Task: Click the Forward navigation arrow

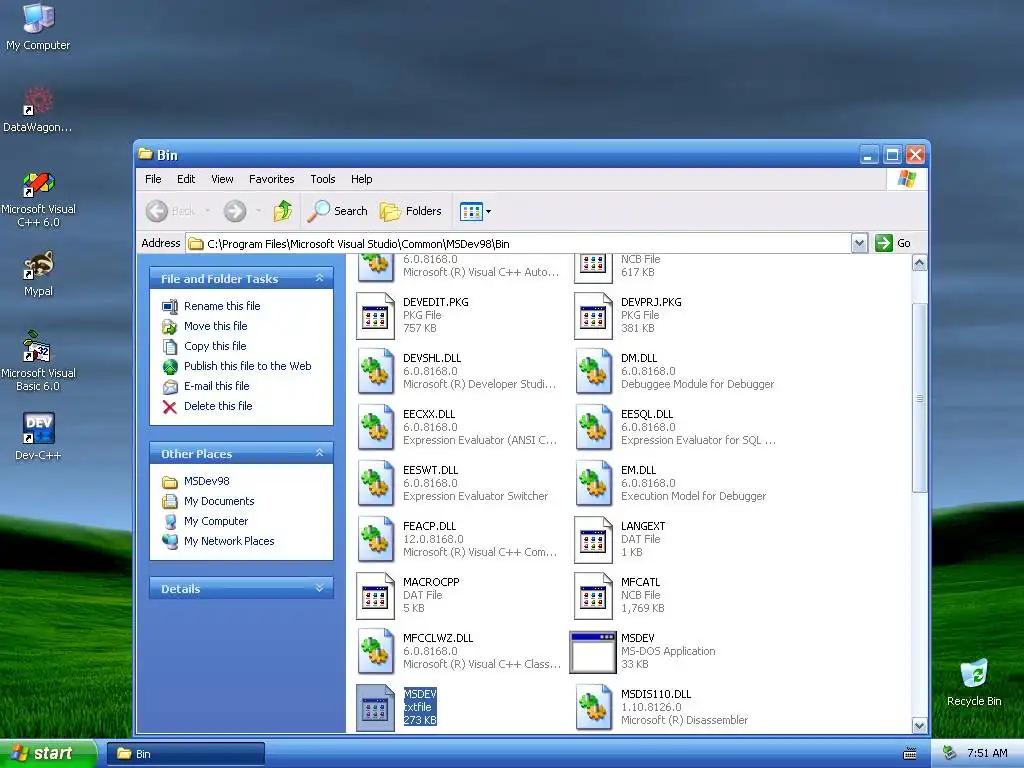Action: (x=235, y=211)
